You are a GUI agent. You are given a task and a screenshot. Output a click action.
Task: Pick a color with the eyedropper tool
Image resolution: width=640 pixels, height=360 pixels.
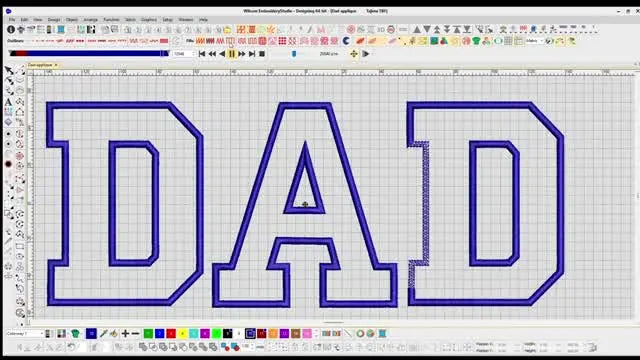103,333
